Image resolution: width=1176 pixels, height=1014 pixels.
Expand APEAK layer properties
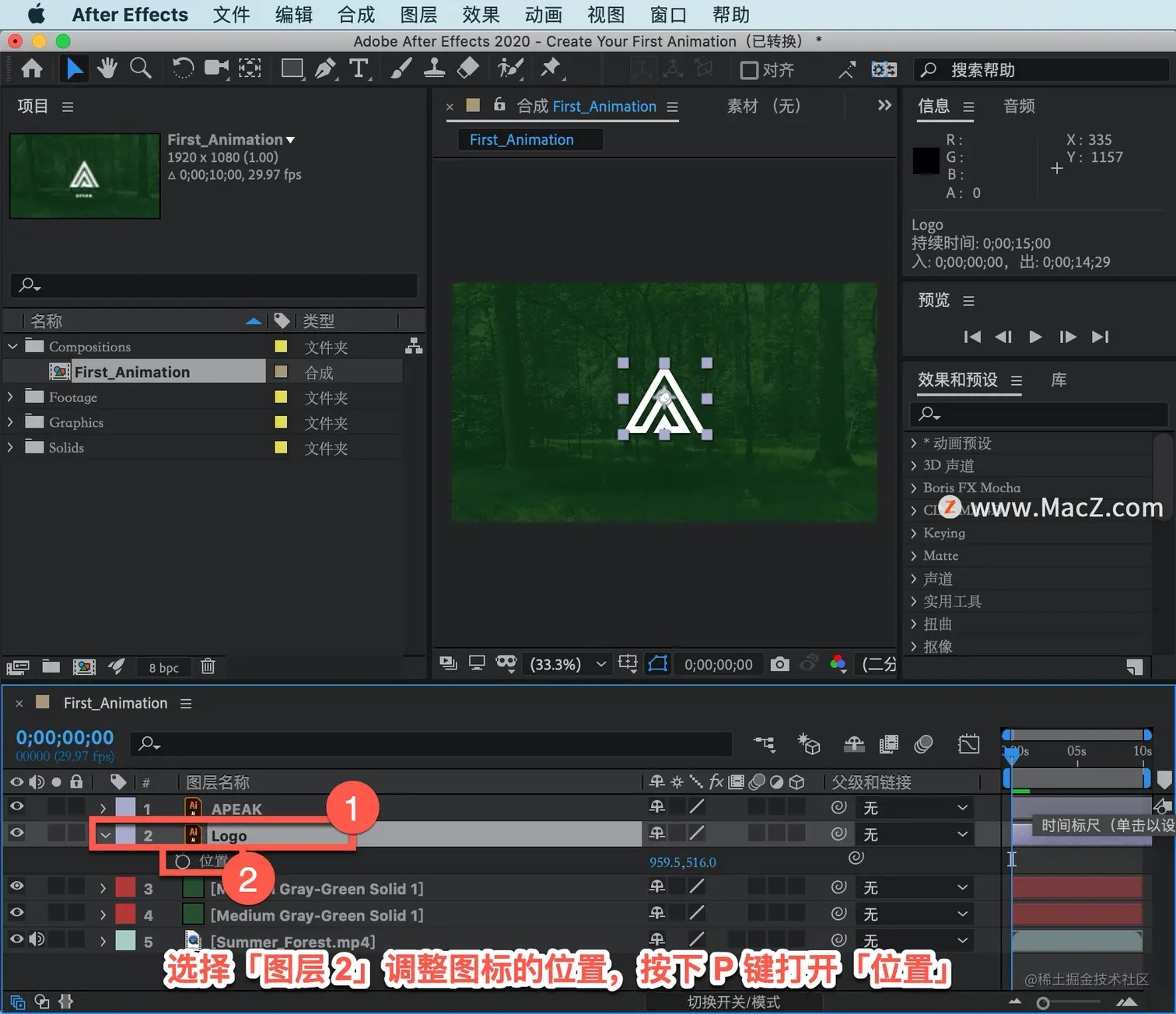click(x=103, y=809)
